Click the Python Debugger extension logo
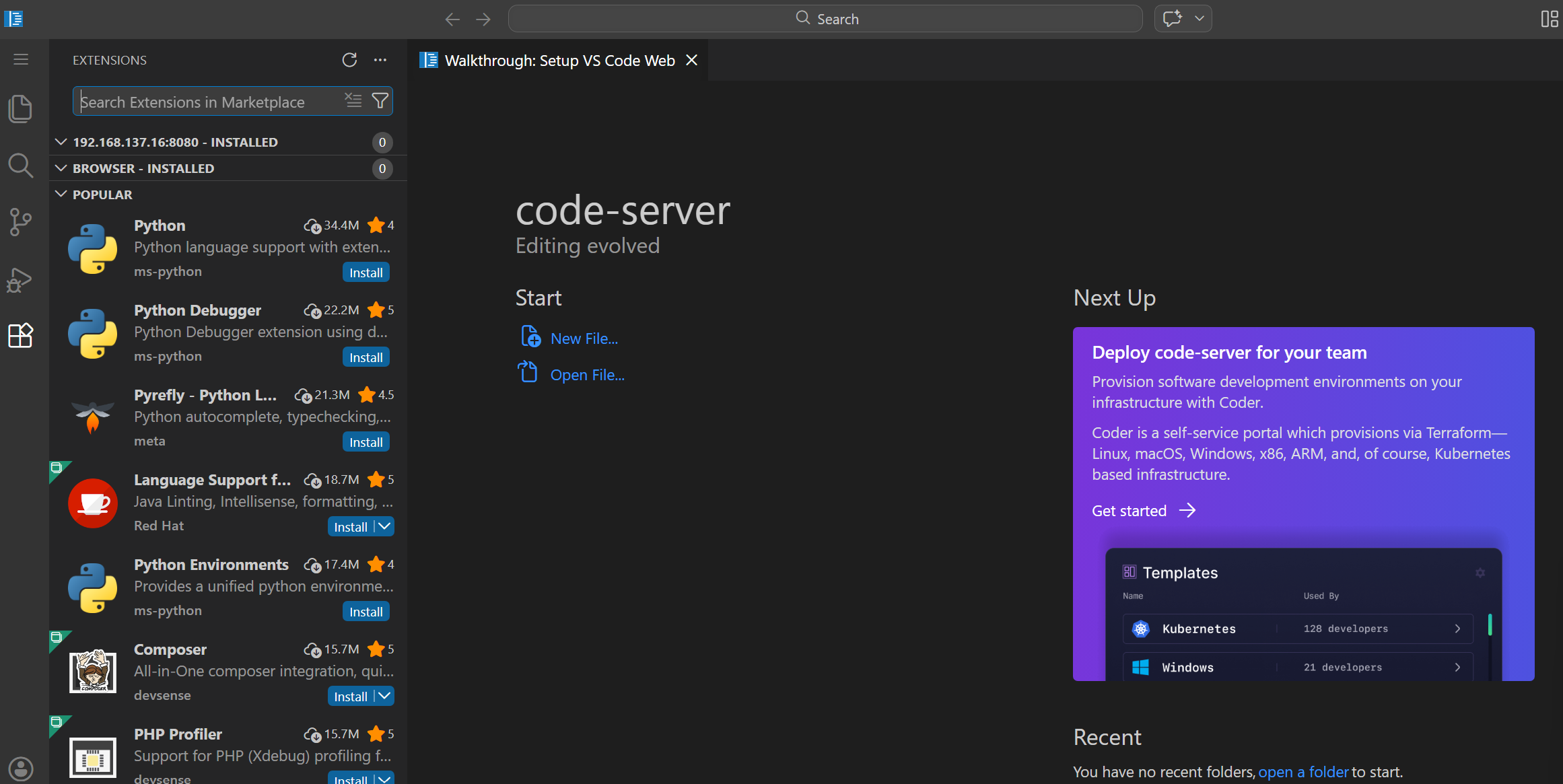The image size is (1563, 784). [93, 333]
